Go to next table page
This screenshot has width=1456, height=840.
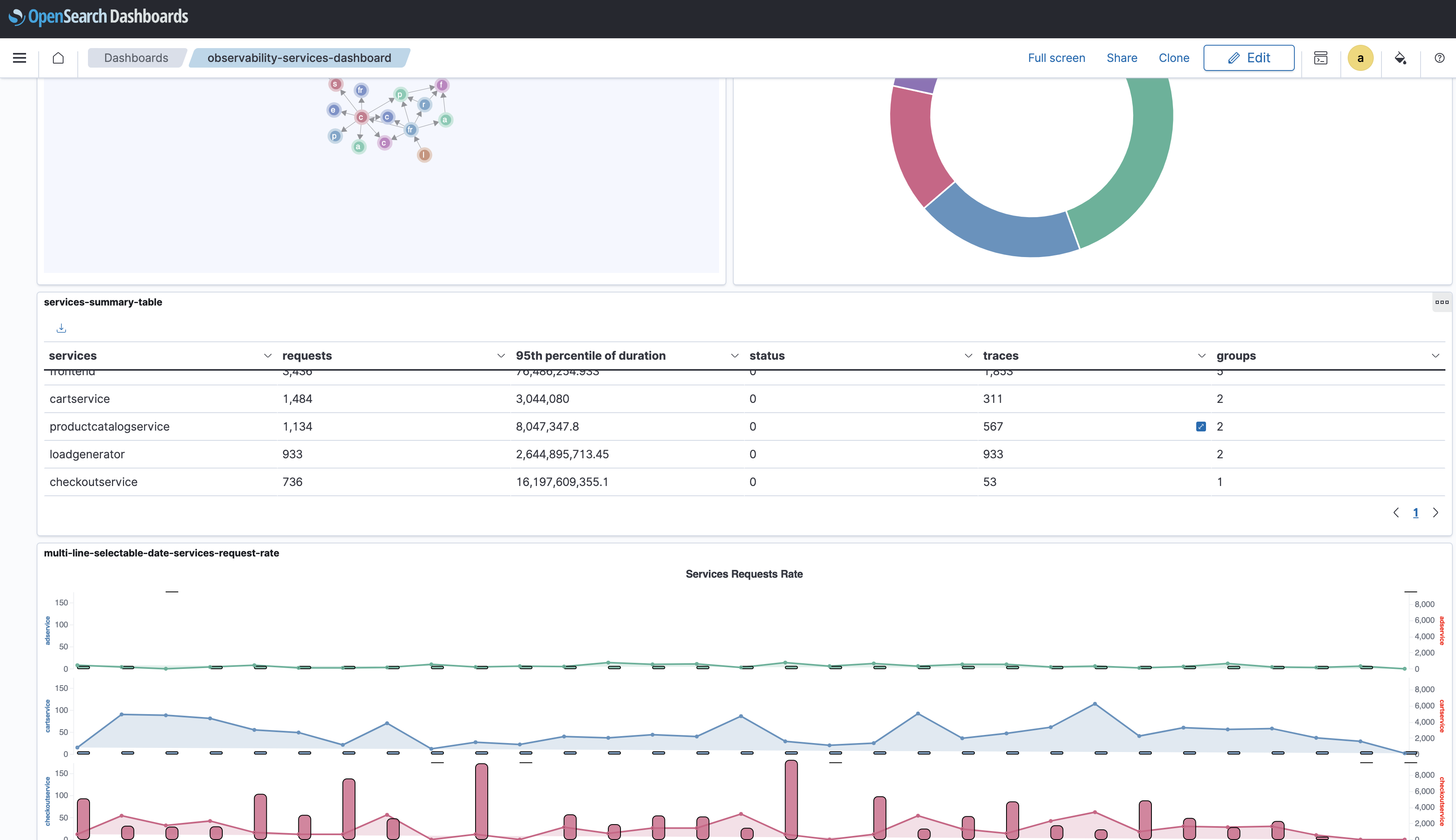(x=1435, y=512)
